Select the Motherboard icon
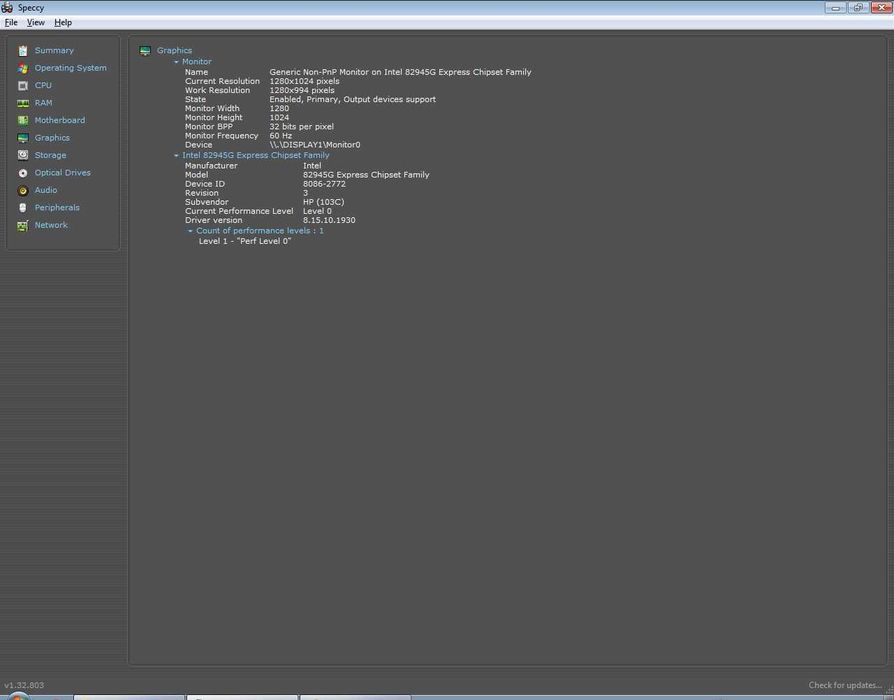 pos(23,120)
